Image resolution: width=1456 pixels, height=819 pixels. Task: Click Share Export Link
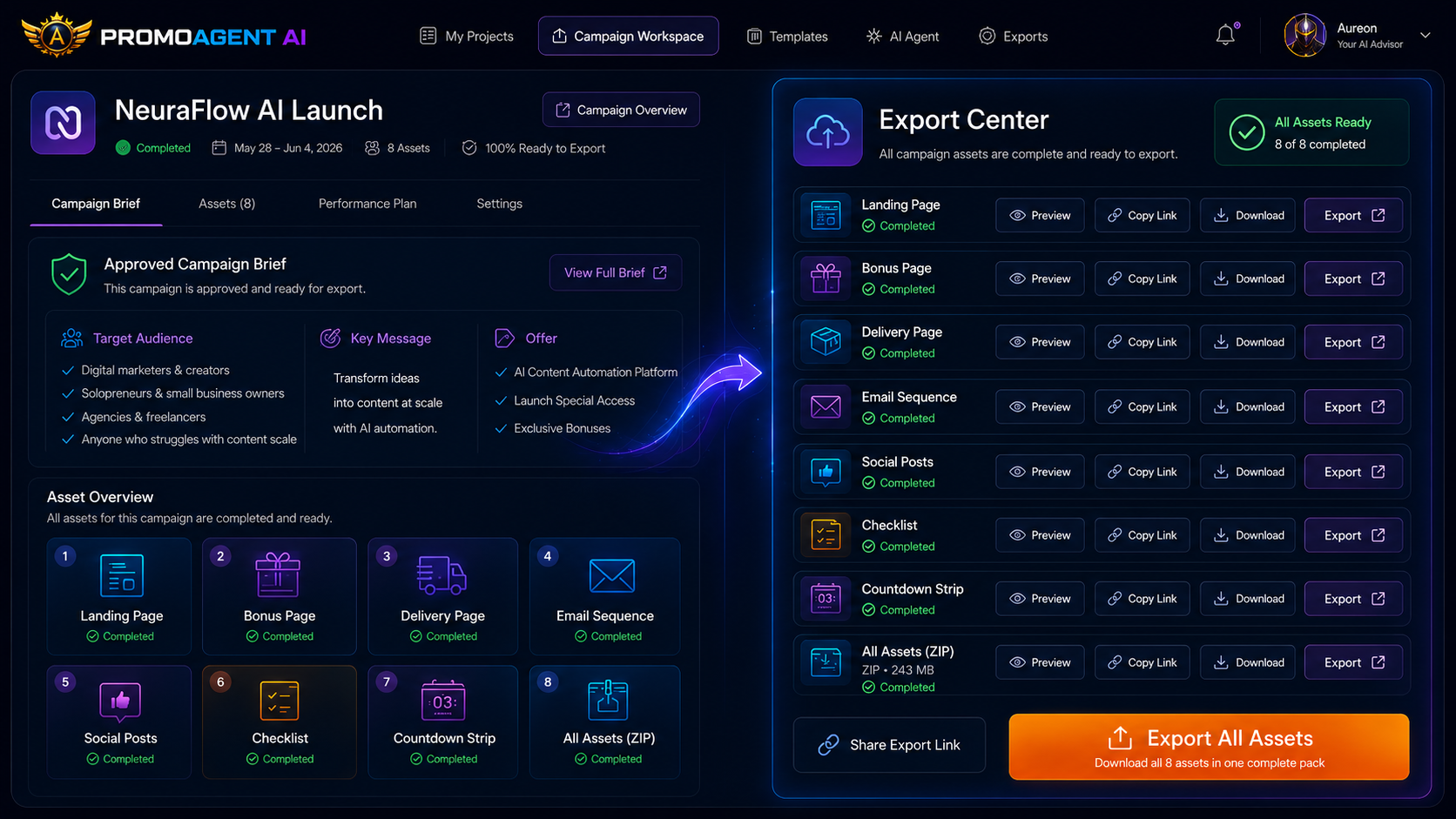(889, 745)
